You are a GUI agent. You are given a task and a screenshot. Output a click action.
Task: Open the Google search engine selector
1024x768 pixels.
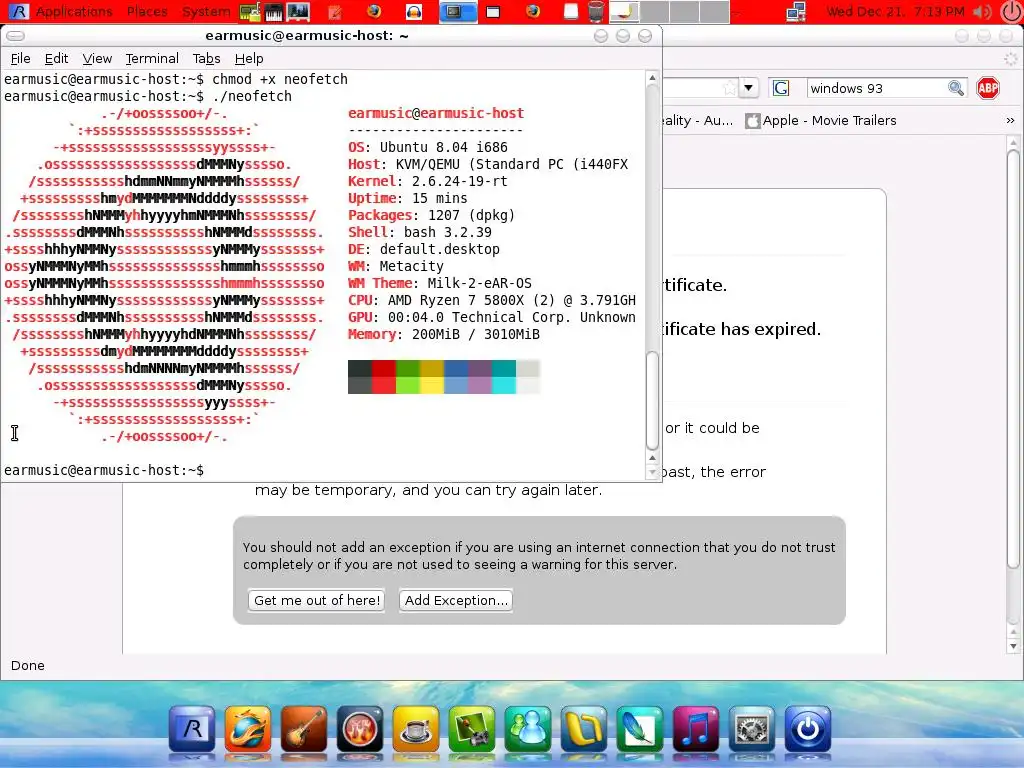780,88
